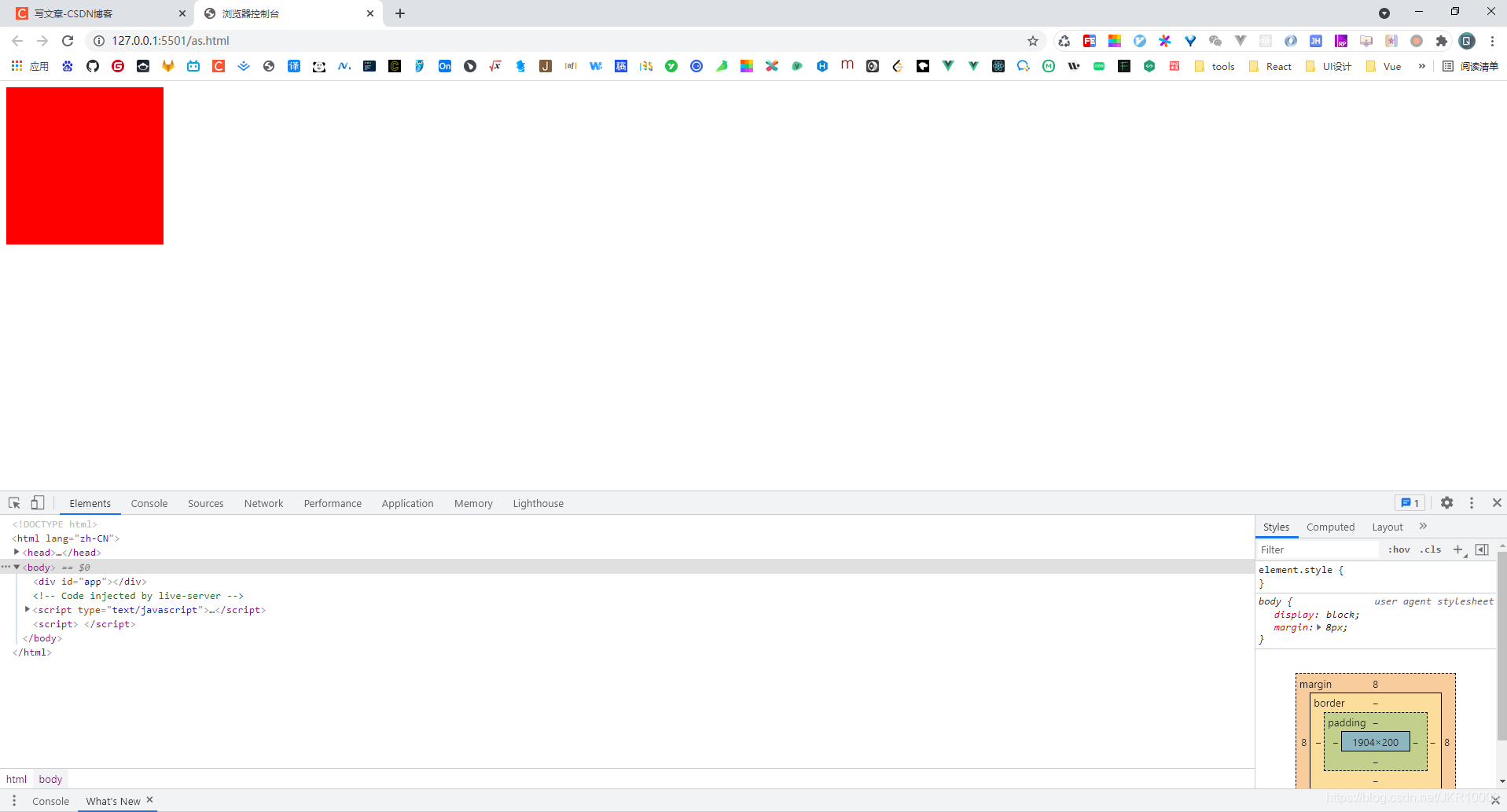This screenshot has height=812, width=1507.
Task: Click the recycle arrows extension icon
Action: tap(1064, 41)
